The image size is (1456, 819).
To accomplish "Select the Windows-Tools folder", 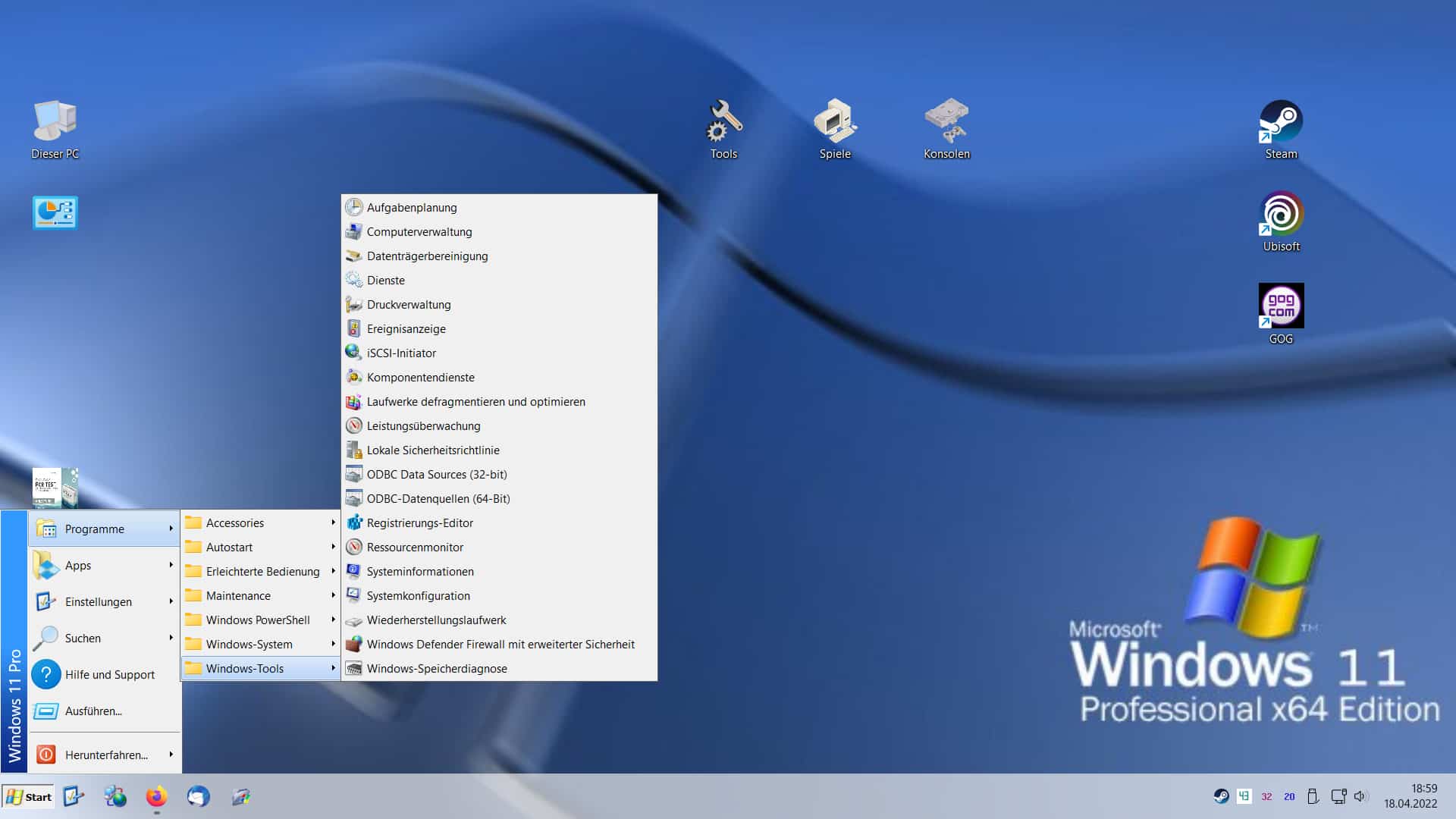I will (x=261, y=668).
